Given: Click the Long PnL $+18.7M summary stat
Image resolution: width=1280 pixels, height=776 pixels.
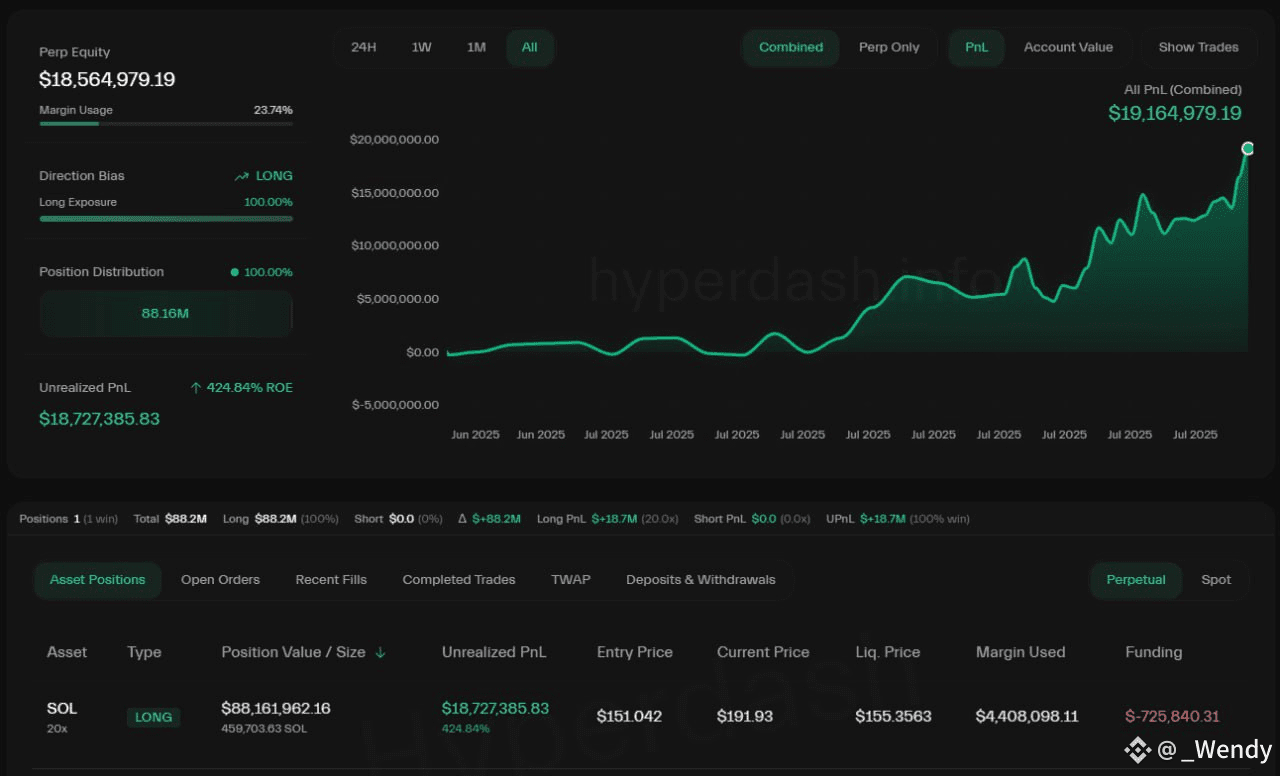Looking at the screenshot, I should (x=608, y=519).
